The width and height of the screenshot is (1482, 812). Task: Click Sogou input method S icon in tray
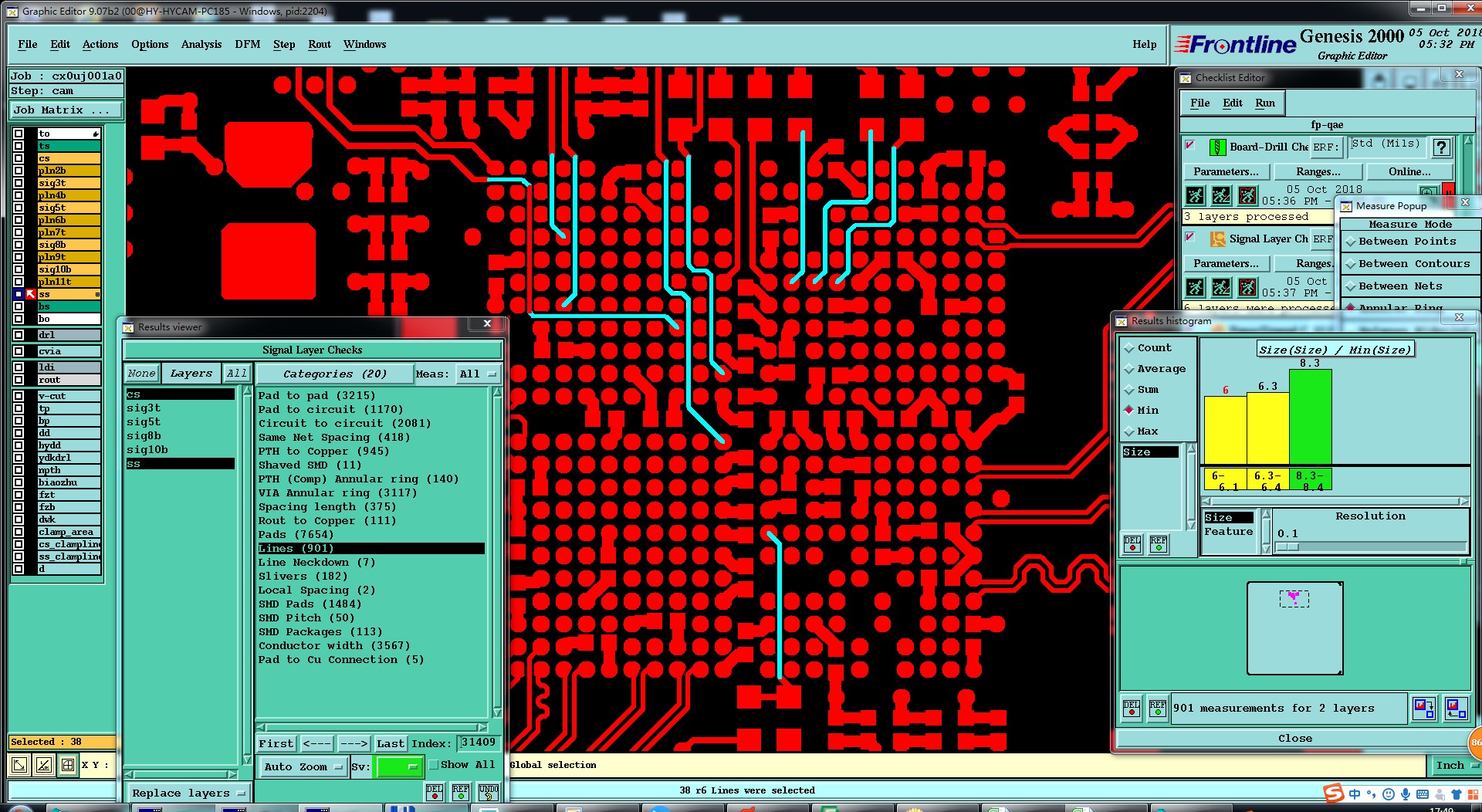(1333, 793)
